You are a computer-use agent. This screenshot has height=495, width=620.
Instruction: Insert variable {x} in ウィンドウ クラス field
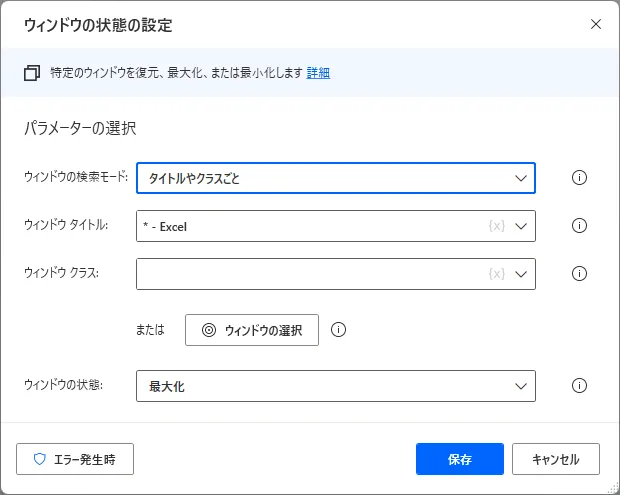[496, 274]
